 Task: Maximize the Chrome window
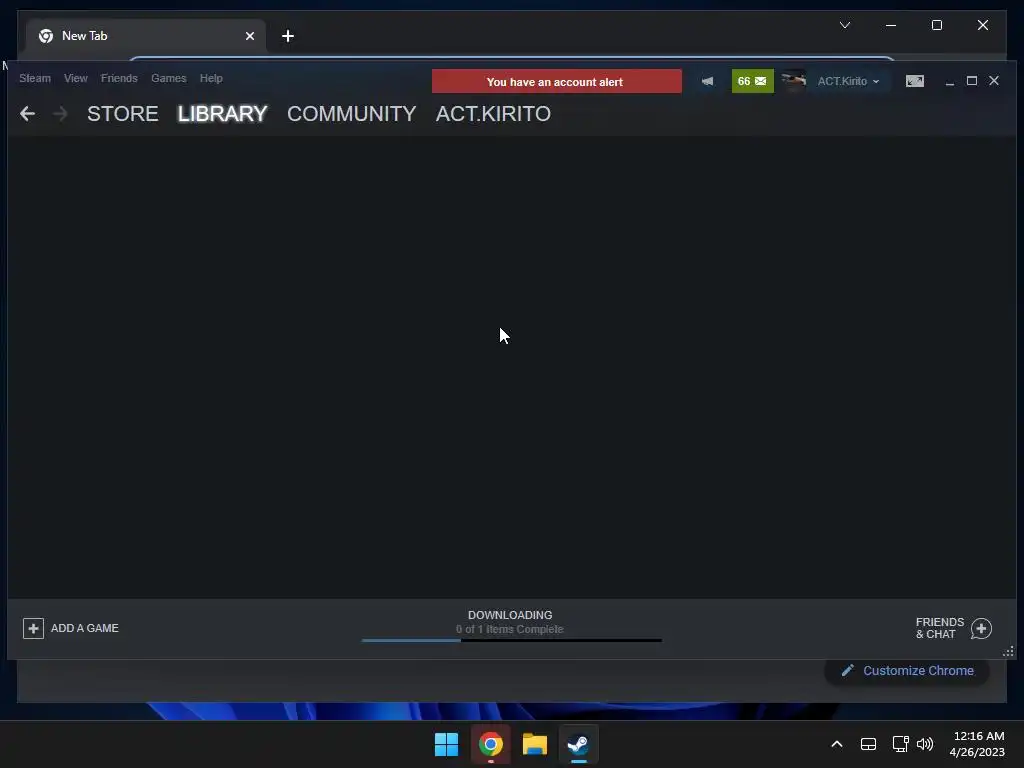click(936, 25)
